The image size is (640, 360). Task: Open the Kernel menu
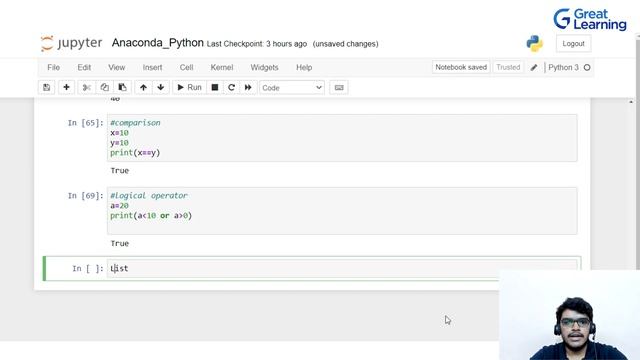[x=222, y=67]
